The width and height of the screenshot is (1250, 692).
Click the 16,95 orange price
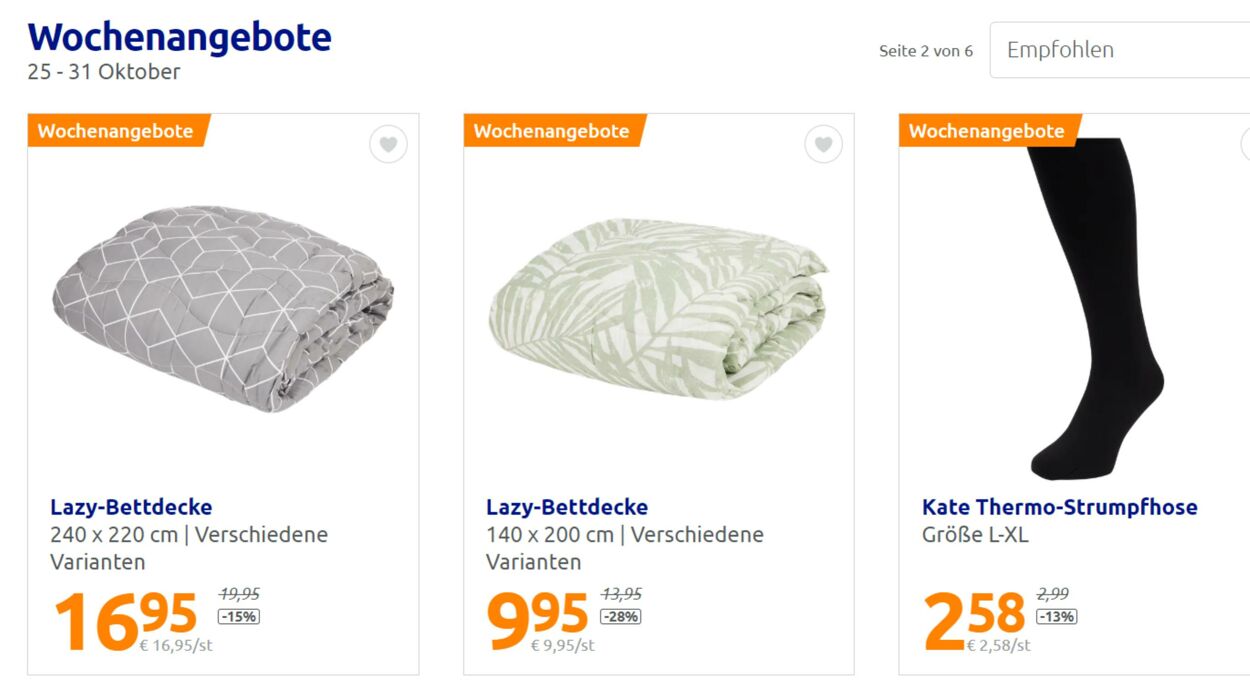coord(124,618)
